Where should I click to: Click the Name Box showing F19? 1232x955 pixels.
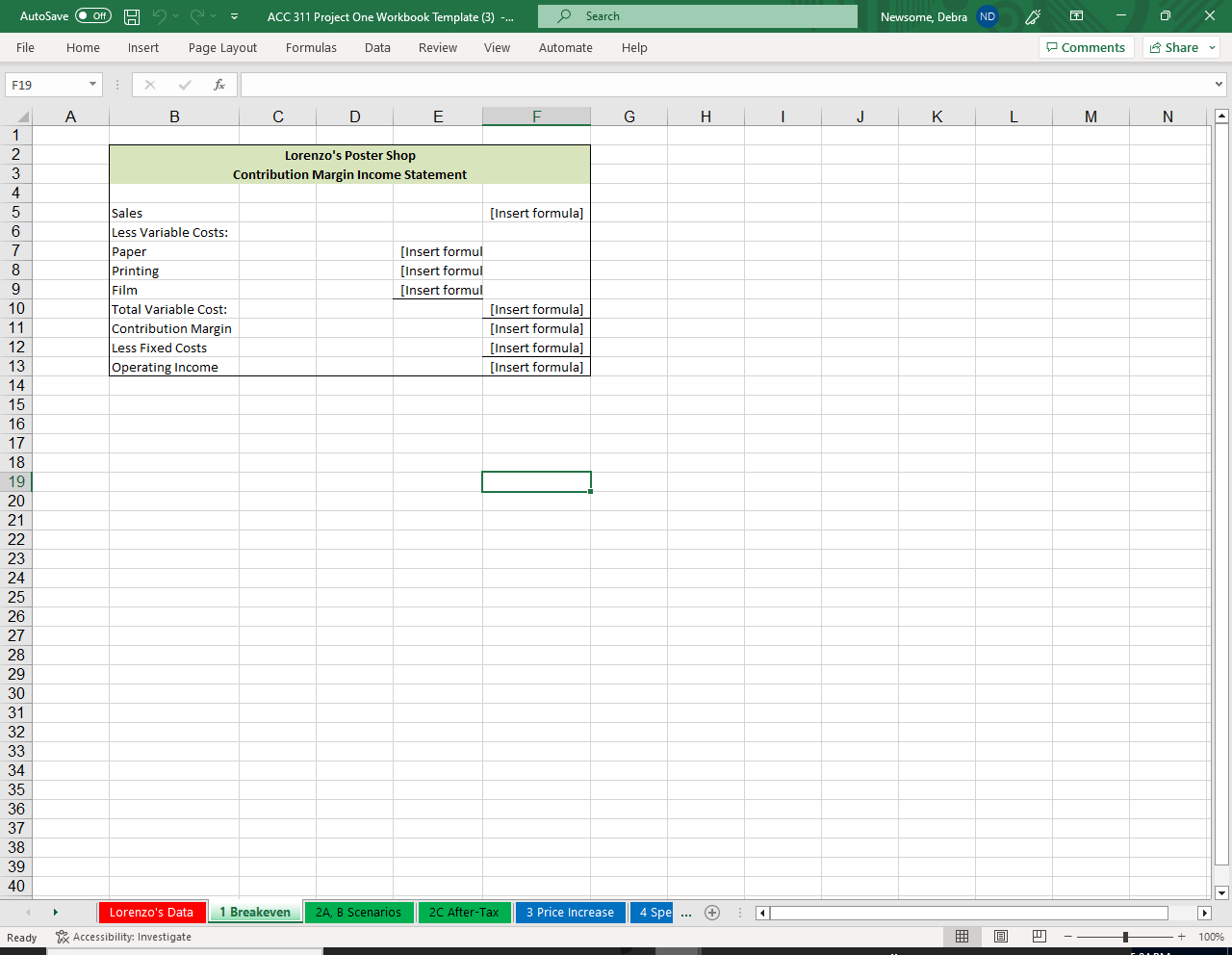[x=45, y=85]
